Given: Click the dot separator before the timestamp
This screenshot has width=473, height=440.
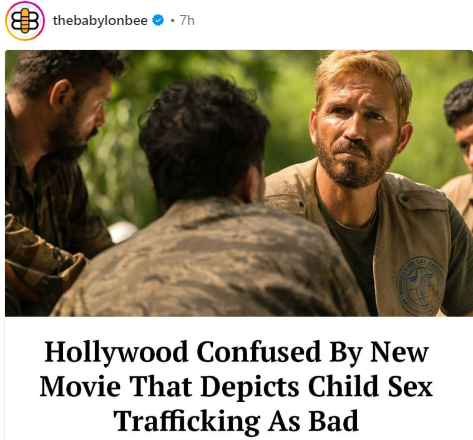Looking at the screenshot, I should (172, 21).
